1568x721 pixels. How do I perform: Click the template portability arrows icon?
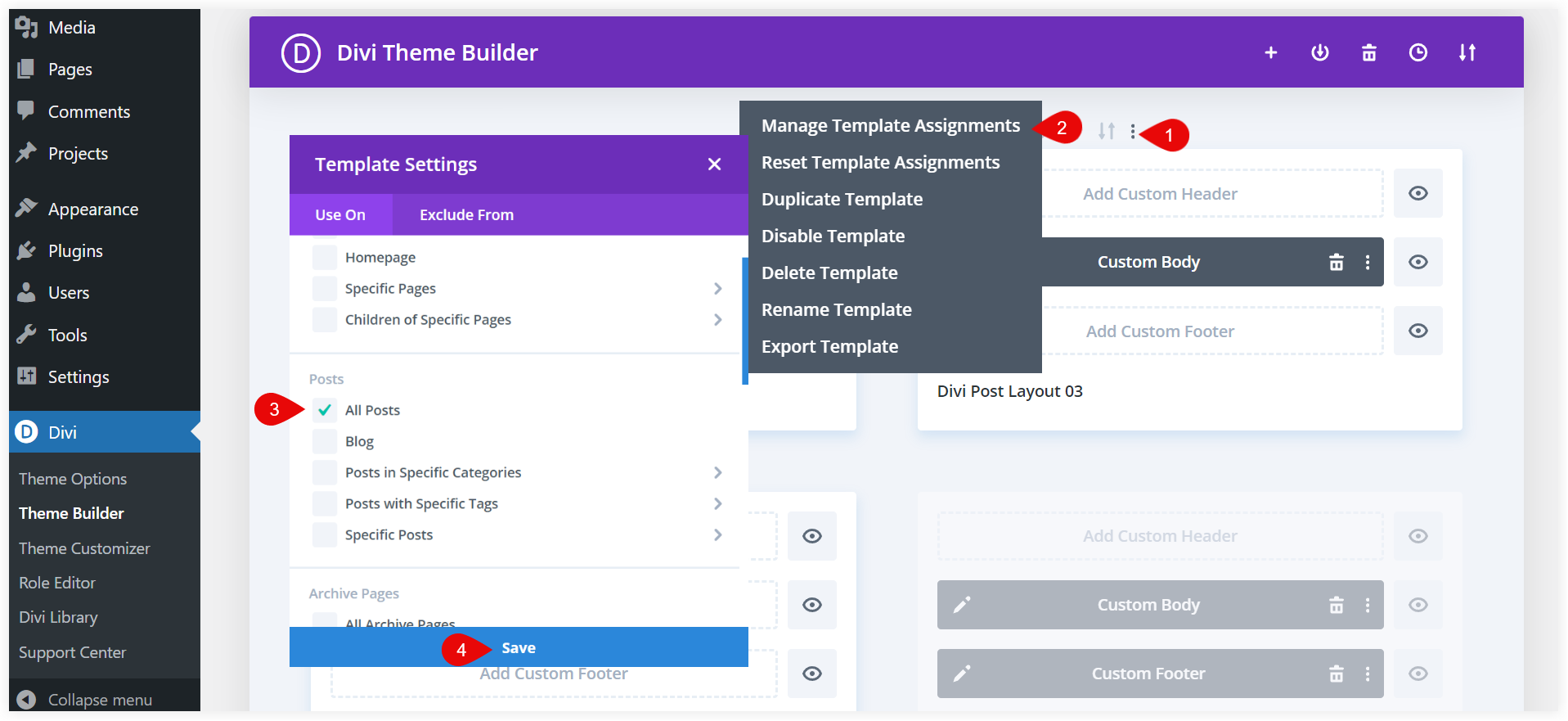click(x=1106, y=131)
